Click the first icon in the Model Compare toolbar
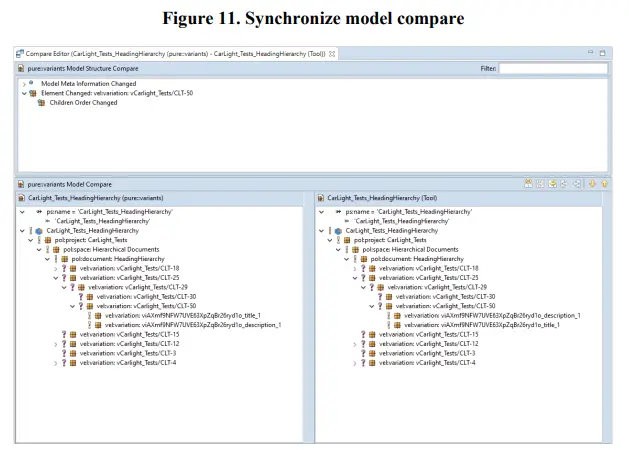Screen dimensions: 629x450 528,184
